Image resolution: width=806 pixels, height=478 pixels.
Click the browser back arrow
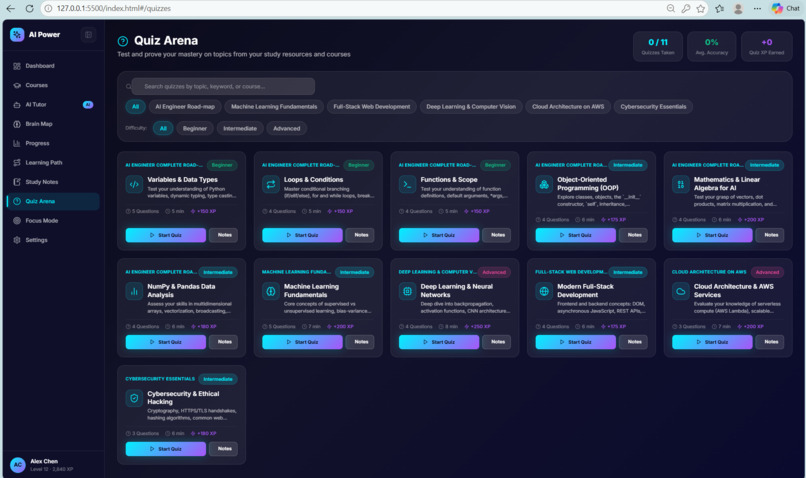(x=10, y=8)
